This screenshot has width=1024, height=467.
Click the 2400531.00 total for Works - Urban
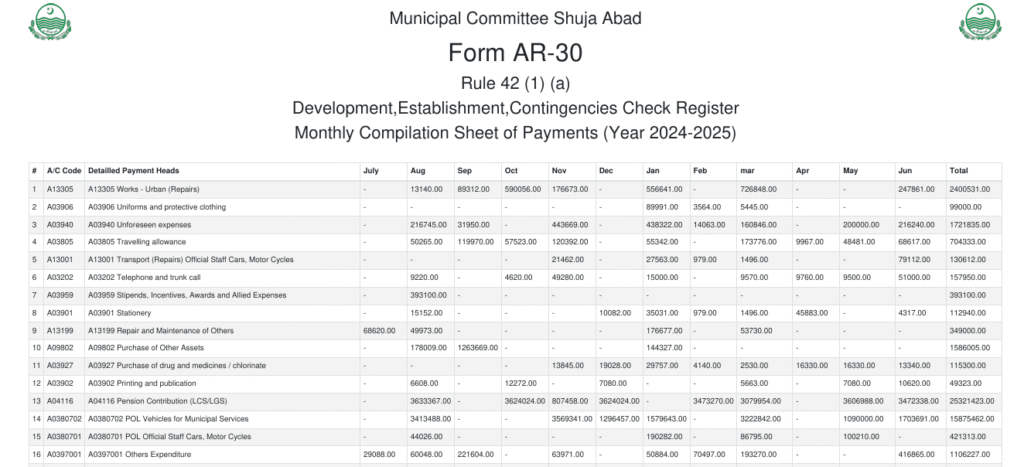(x=970, y=189)
